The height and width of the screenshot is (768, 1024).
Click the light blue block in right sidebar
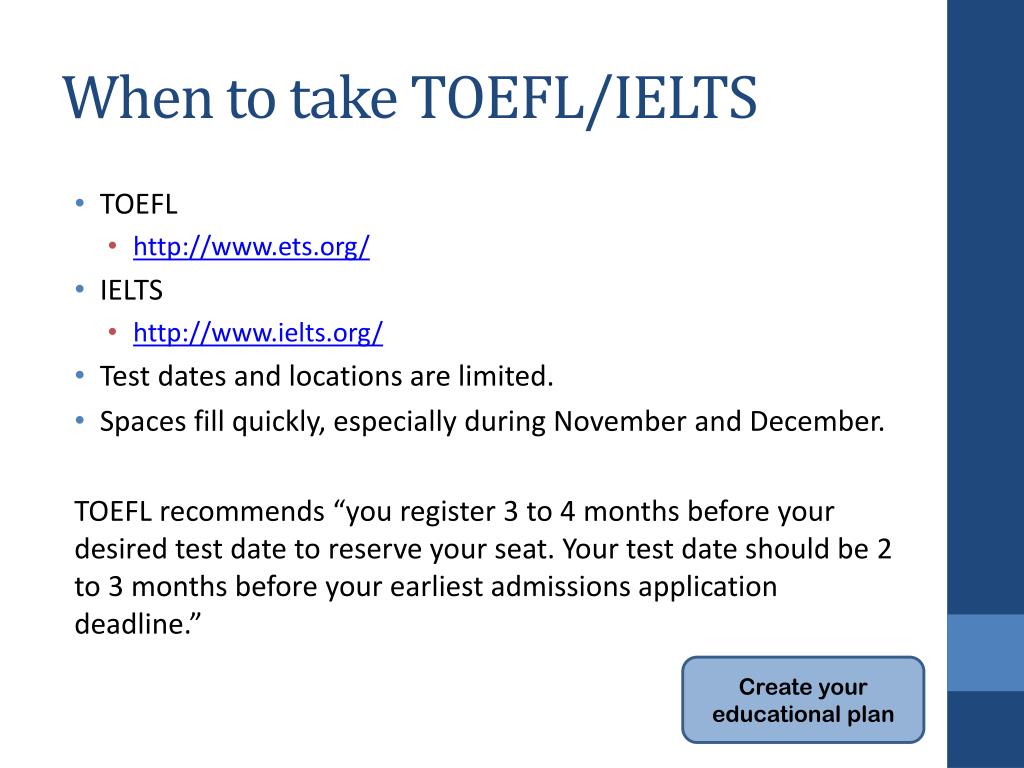[x=985, y=652]
